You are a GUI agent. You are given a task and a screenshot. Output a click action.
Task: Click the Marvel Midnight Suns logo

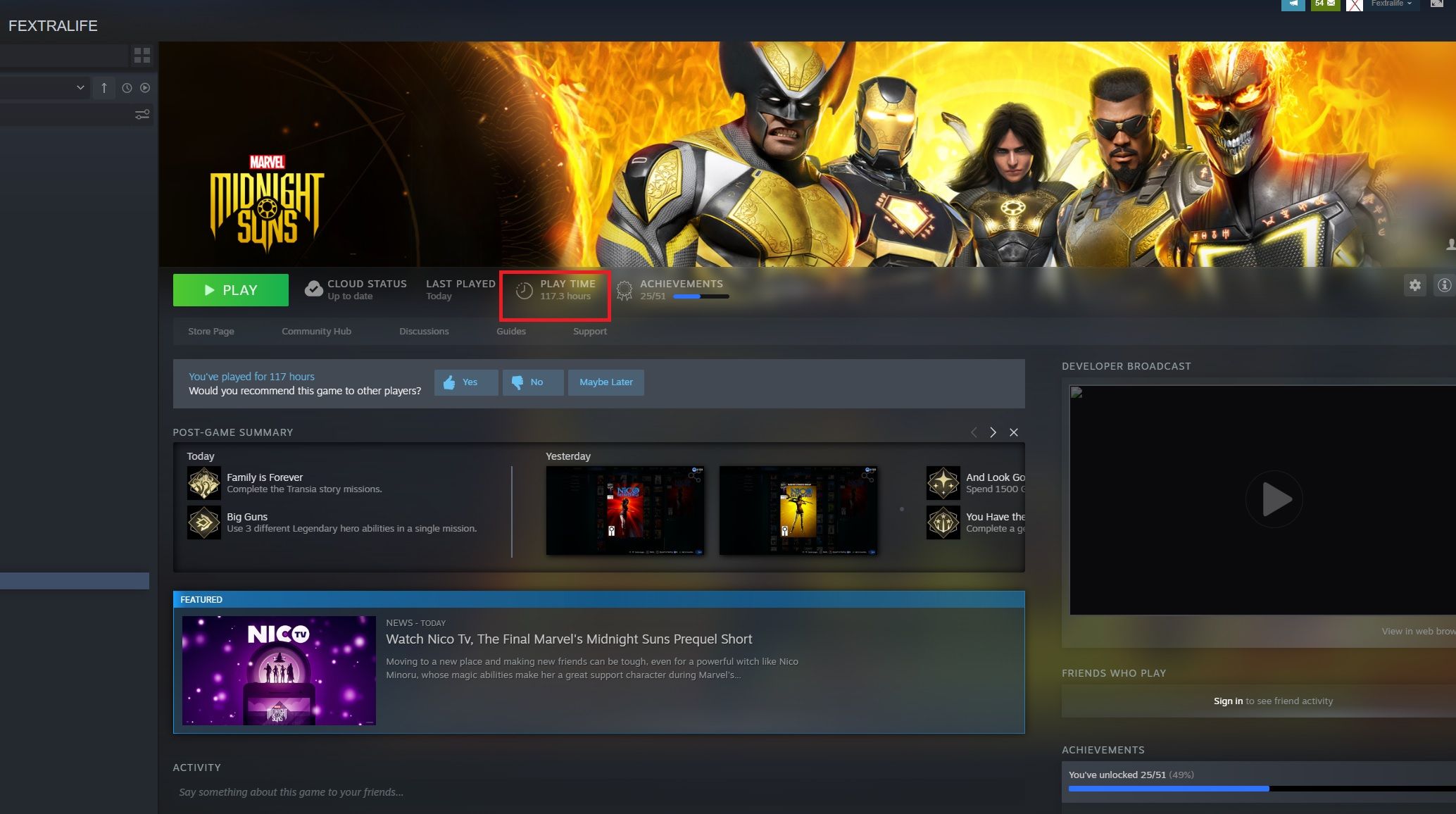pos(267,206)
